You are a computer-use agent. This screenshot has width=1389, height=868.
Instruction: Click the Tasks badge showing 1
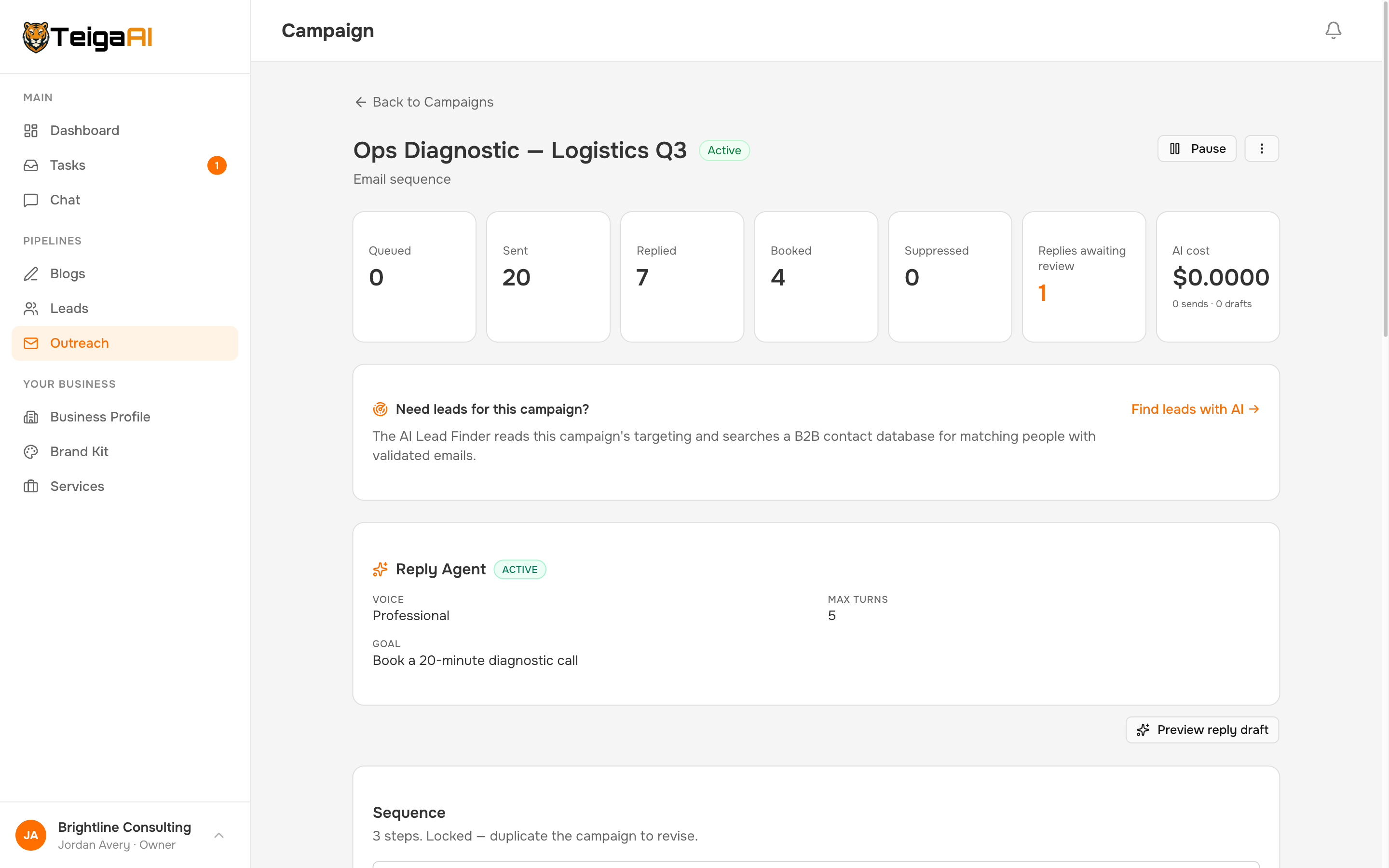coord(217,165)
